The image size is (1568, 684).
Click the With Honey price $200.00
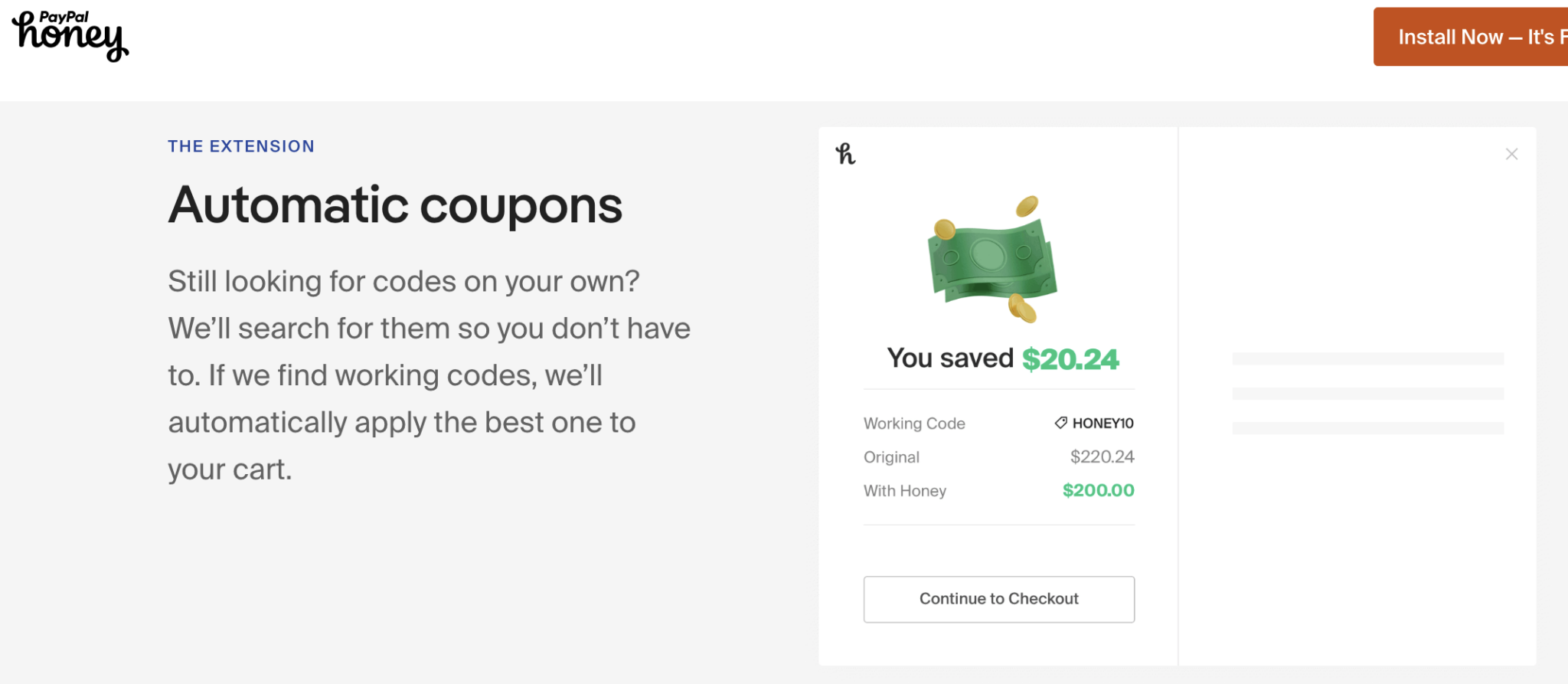tap(1097, 490)
